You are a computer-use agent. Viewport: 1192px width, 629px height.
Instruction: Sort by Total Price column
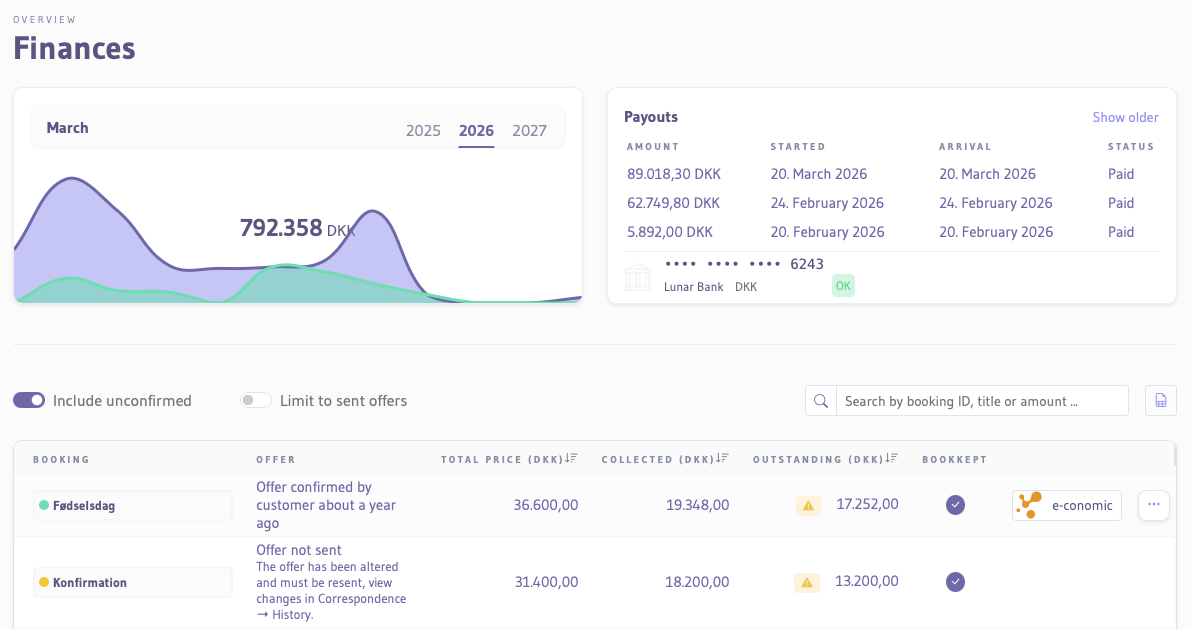click(x=571, y=459)
